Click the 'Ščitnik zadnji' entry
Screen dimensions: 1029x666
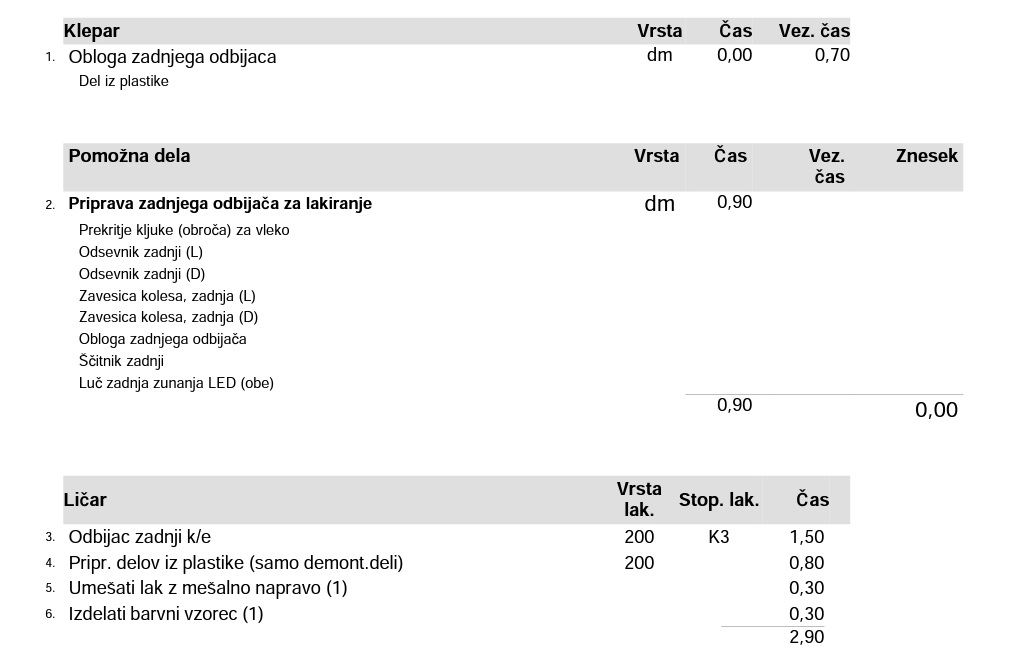[121, 361]
